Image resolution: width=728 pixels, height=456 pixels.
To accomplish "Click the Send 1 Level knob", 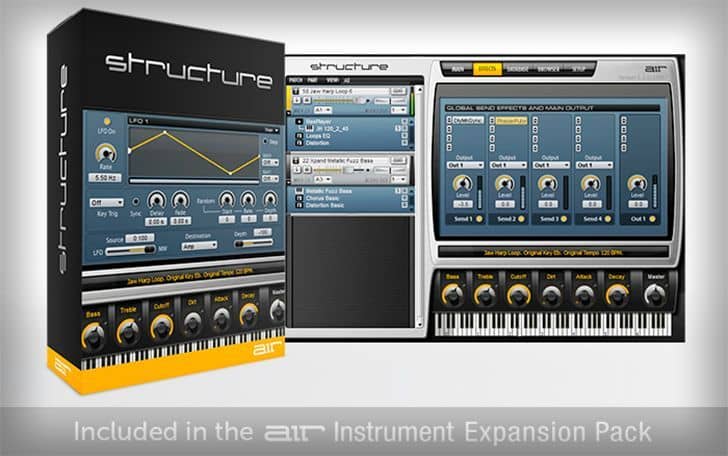I will (462, 183).
